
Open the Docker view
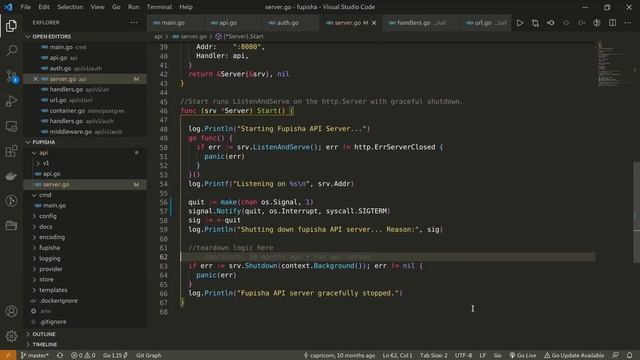tap(11, 176)
